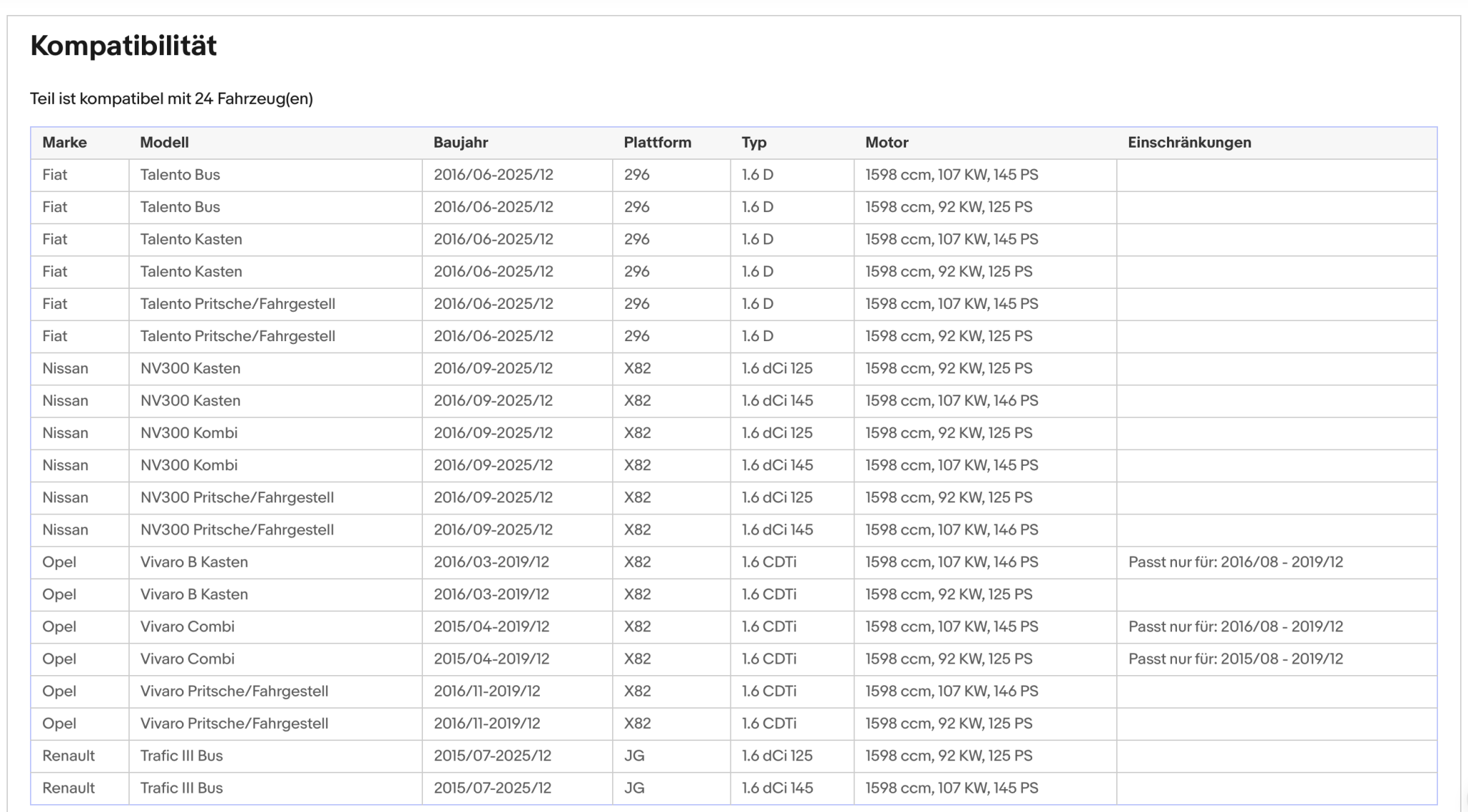This screenshot has width=1468, height=812.
Task: Click NV300 Kasten 1.6 dCi 125 type cell
Action: (x=792, y=368)
